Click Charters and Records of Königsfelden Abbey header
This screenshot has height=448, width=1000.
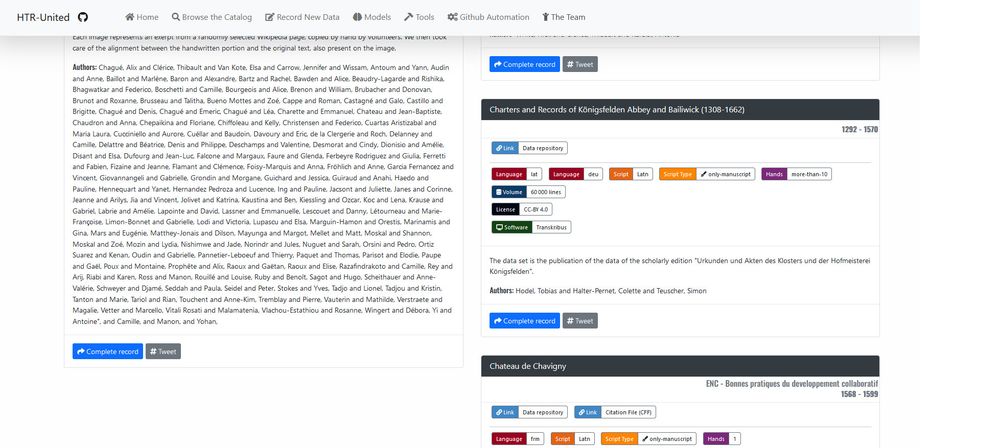[680, 109]
